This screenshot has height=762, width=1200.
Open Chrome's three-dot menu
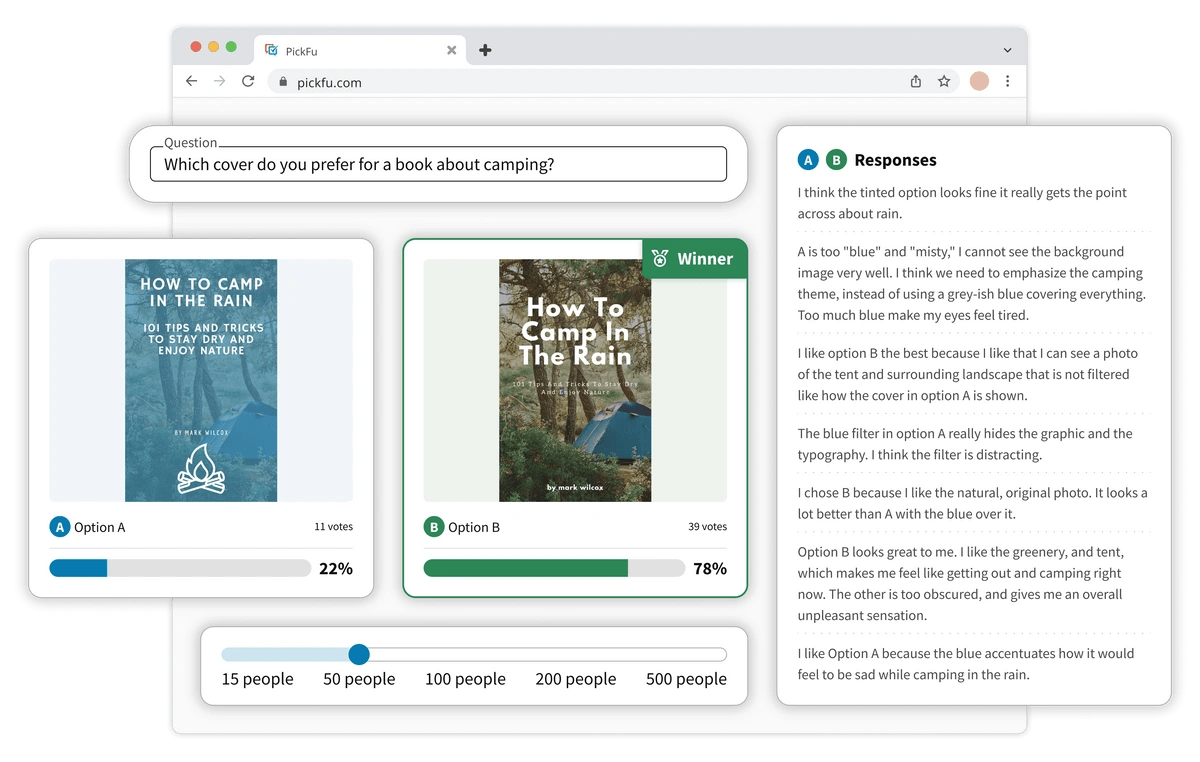[1007, 81]
